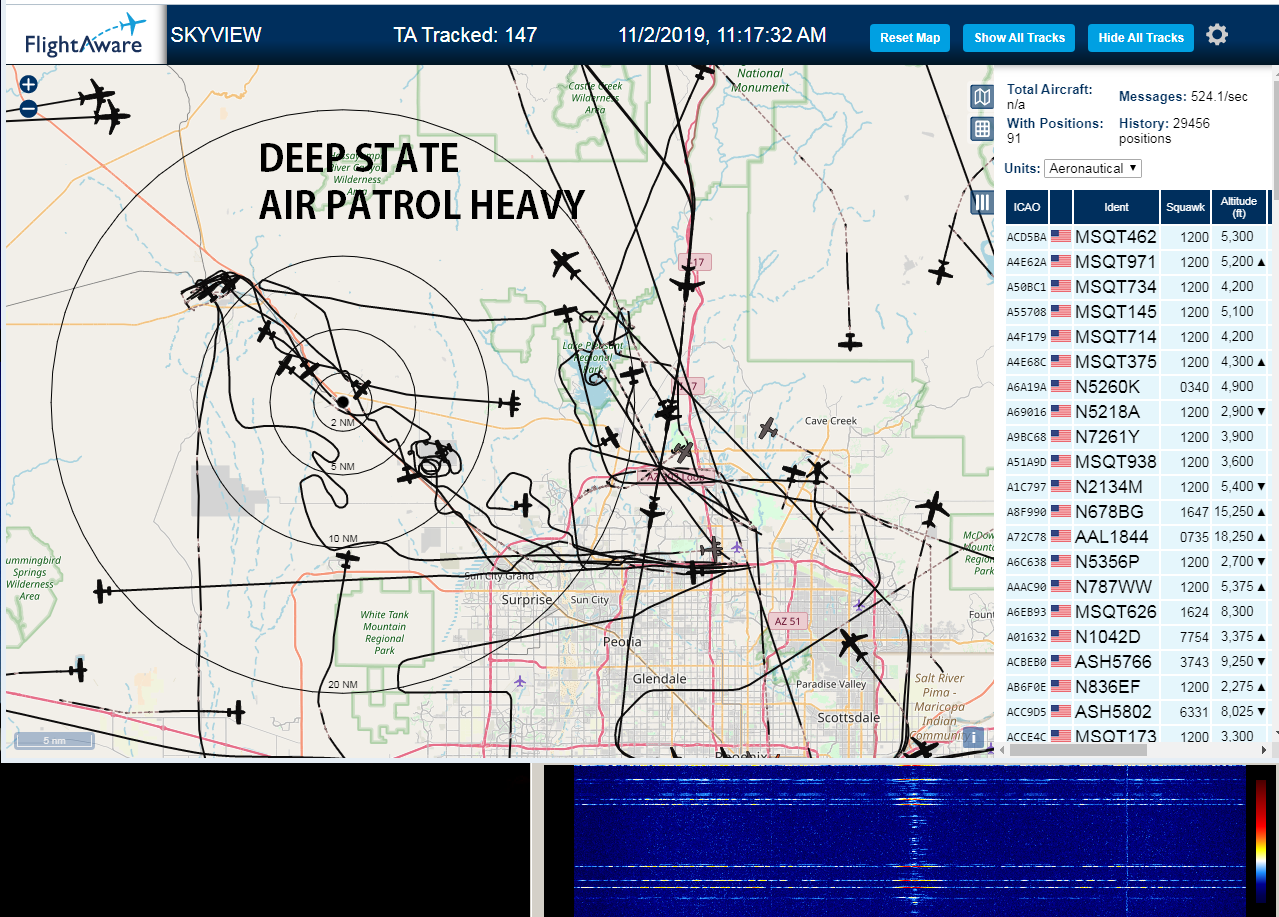Select aircraft MSQT714 row
The width and height of the screenshot is (1279, 917).
click(1137, 337)
